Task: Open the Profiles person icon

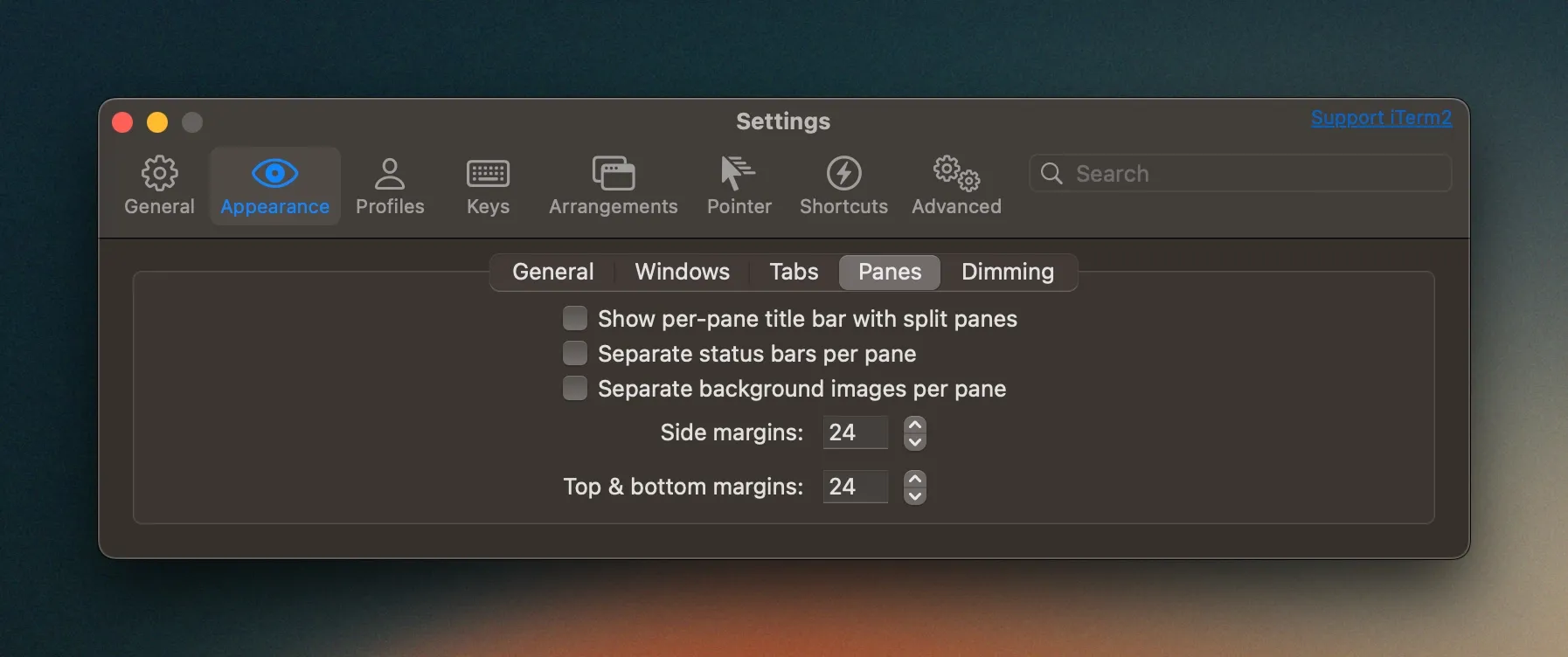Action: [390, 174]
